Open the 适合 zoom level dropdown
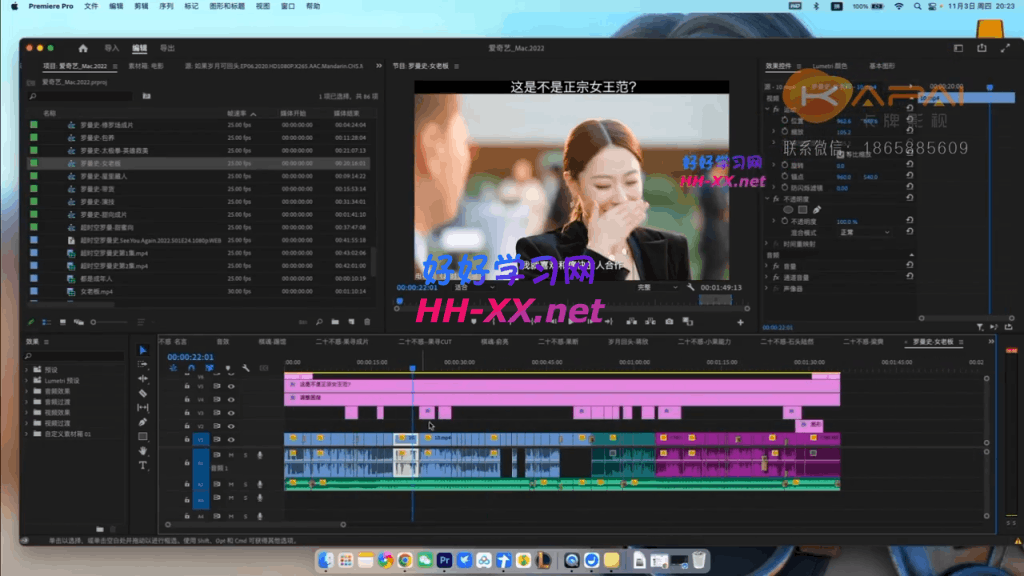The image size is (1024, 576). click(475, 287)
